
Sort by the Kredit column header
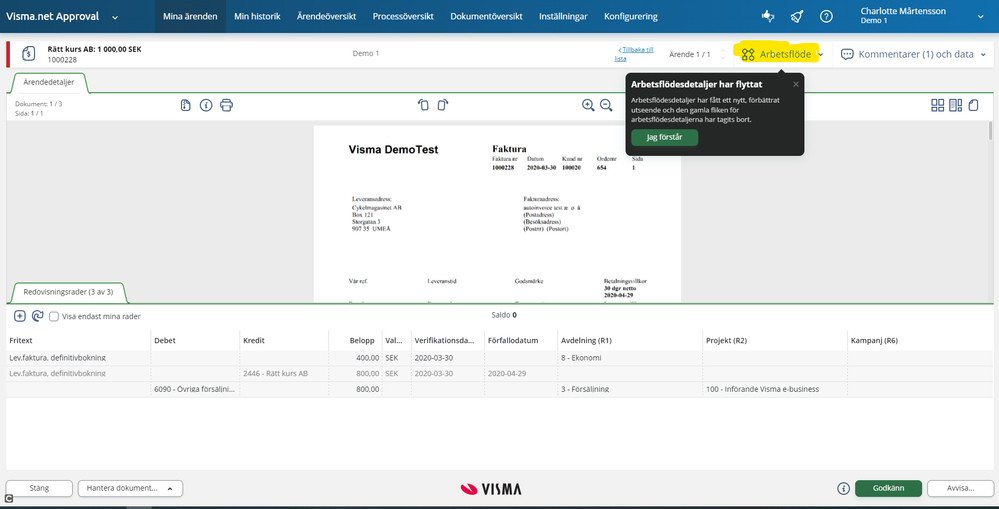pos(284,340)
